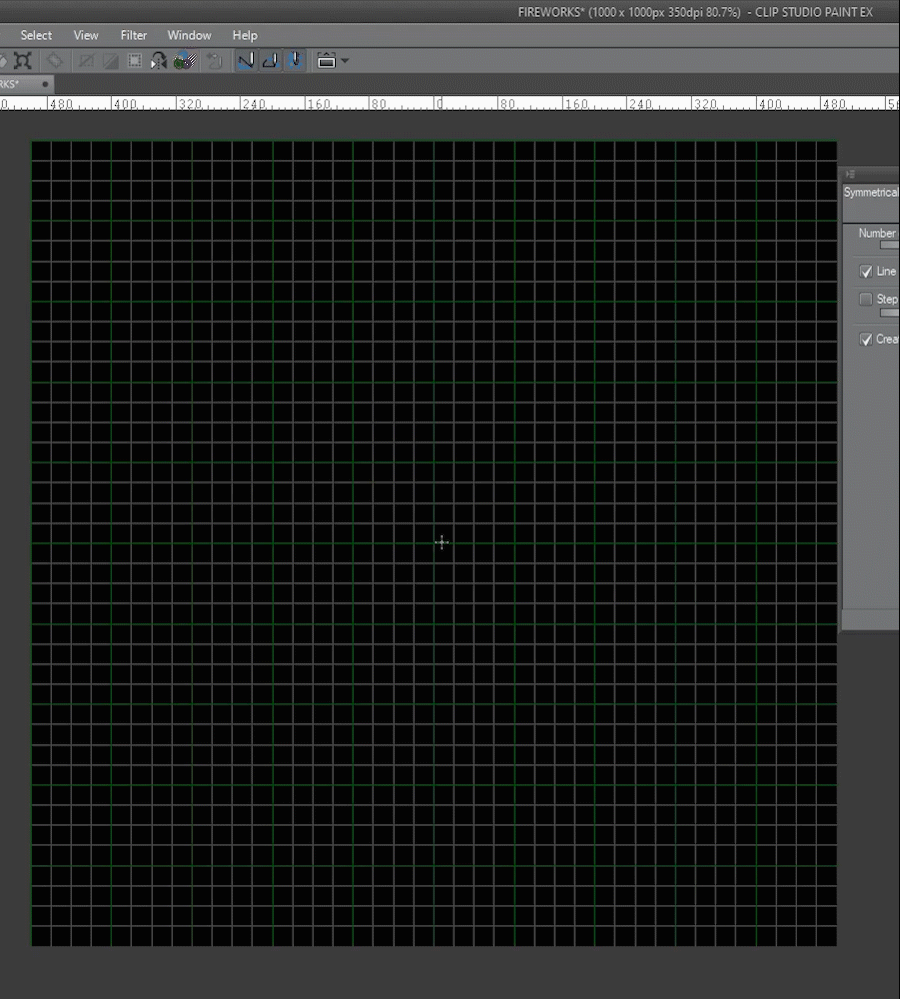Screen dimensions: 900x999
Task: Open the Filter menu
Action: point(133,35)
